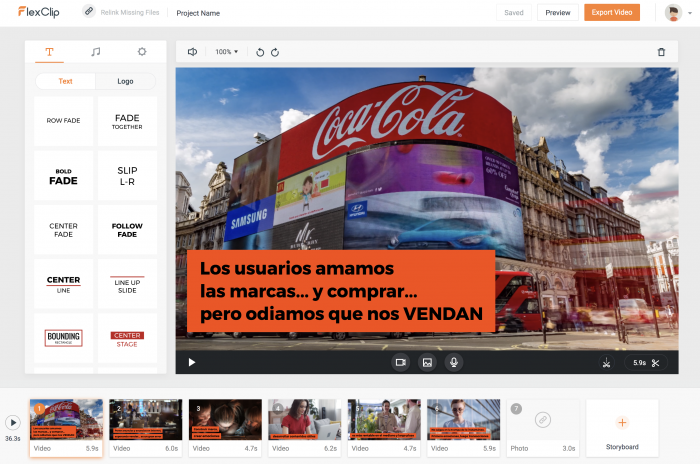Choose the Row Fade text style
The height and width of the screenshot is (464, 700).
pos(63,121)
